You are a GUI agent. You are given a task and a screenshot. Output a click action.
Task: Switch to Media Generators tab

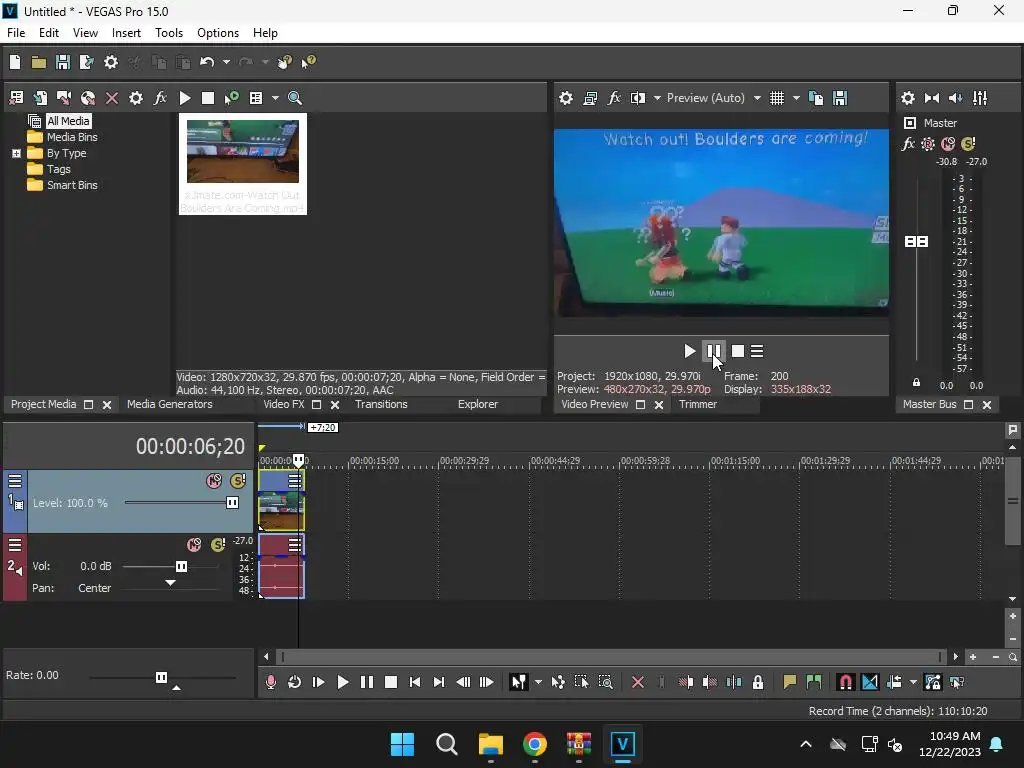[170, 404]
